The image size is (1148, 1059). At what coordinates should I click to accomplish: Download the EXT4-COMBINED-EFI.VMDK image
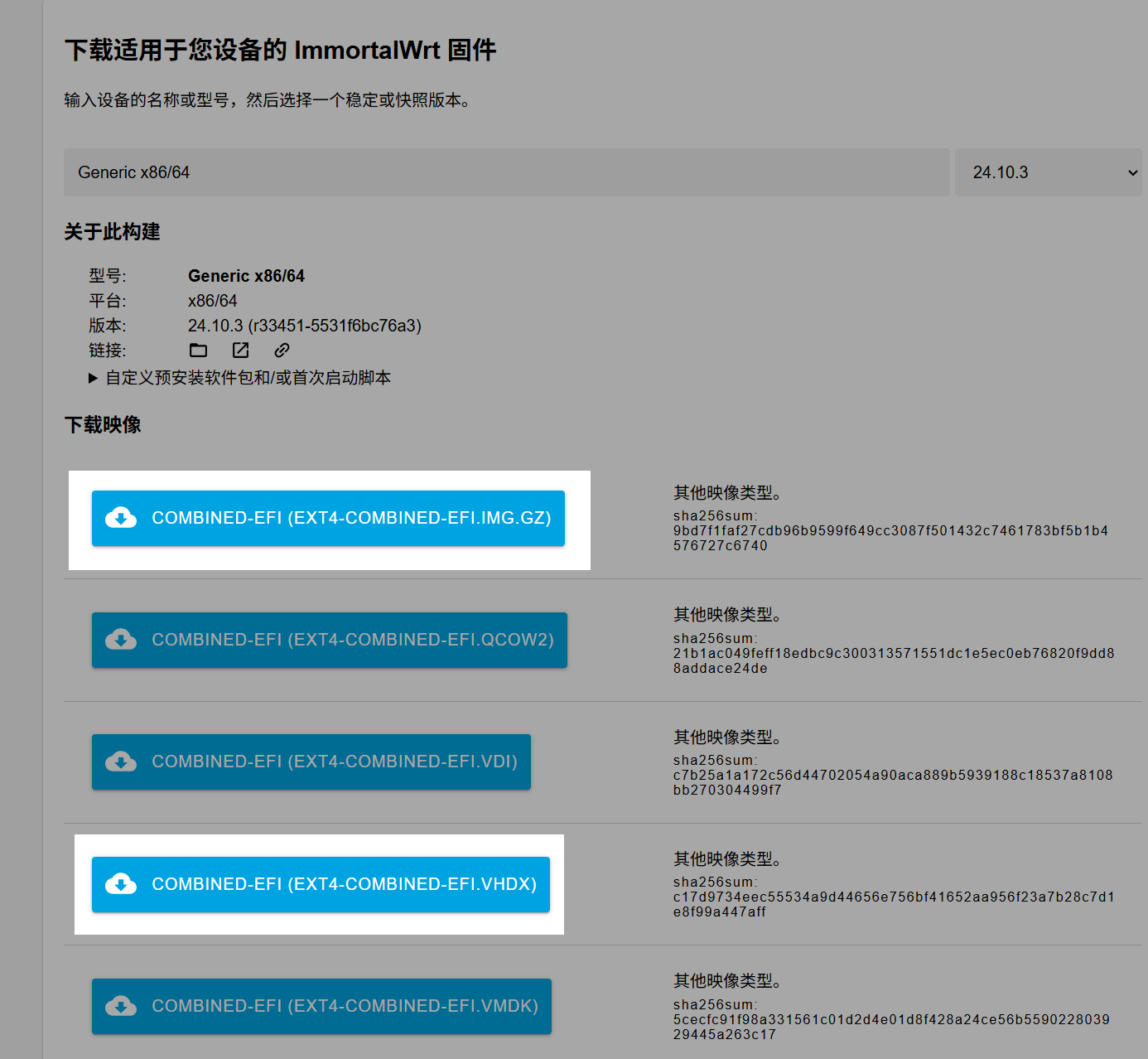pyautogui.click(x=345, y=1006)
